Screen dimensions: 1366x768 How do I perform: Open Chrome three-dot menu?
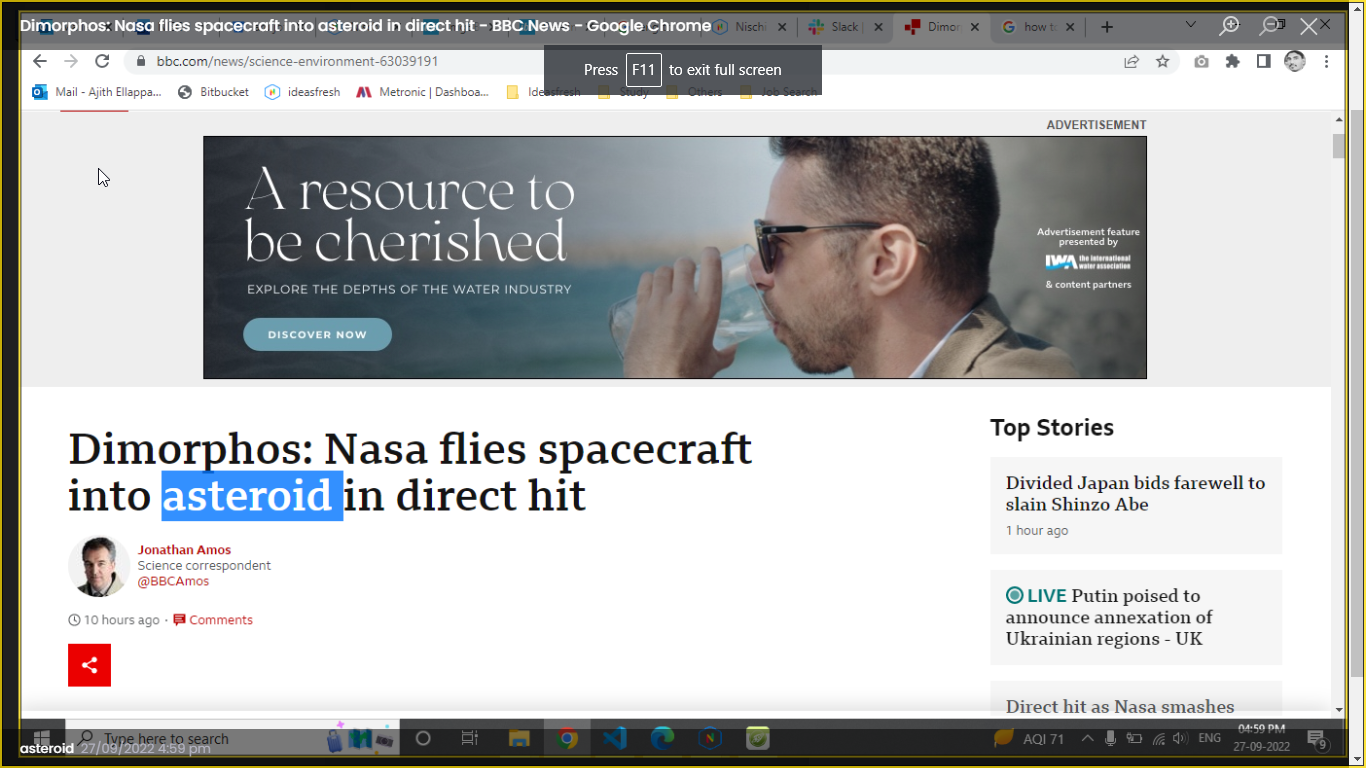1327,61
